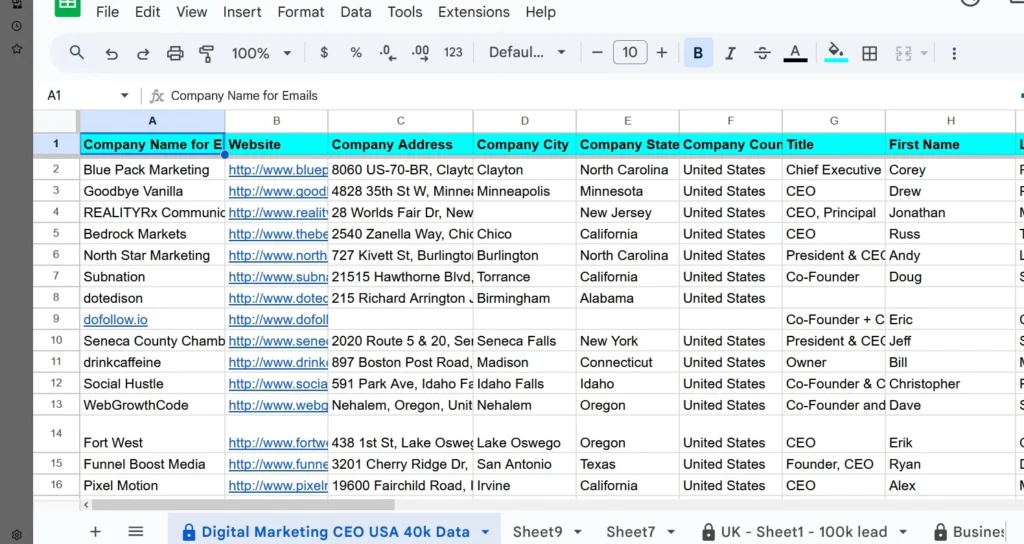Open the File menu
Screen dimensions: 1024x544
click(x=107, y=12)
